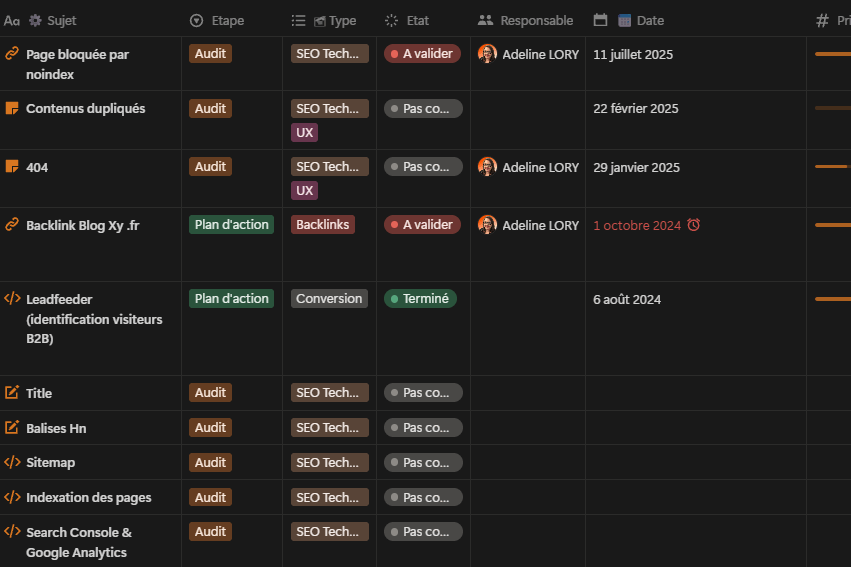851x567 pixels.
Task: Click the link icon beside Page bloquée par noindex
Action: (12, 54)
